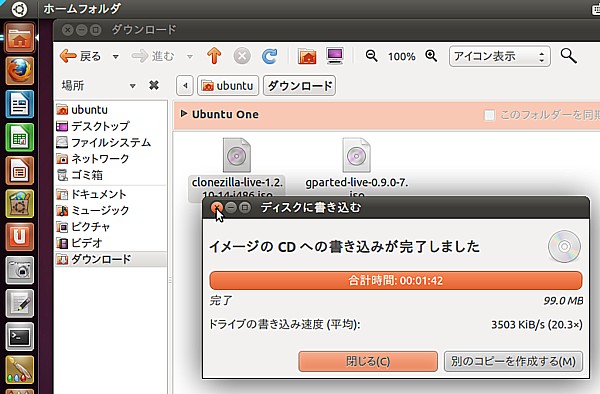Click the 合計時間 progress bar
This screenshot has height=394, width=600.
(x=396, y=280)
